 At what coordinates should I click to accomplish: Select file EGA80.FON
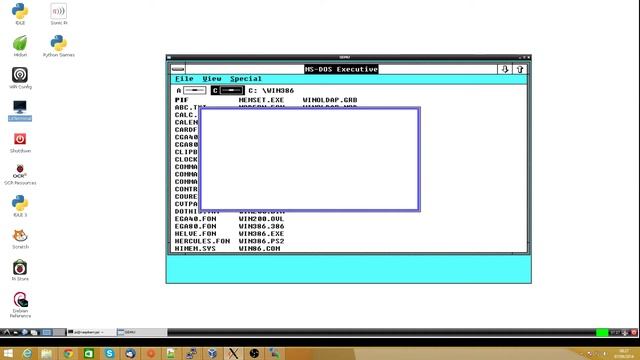click(196, 226)
